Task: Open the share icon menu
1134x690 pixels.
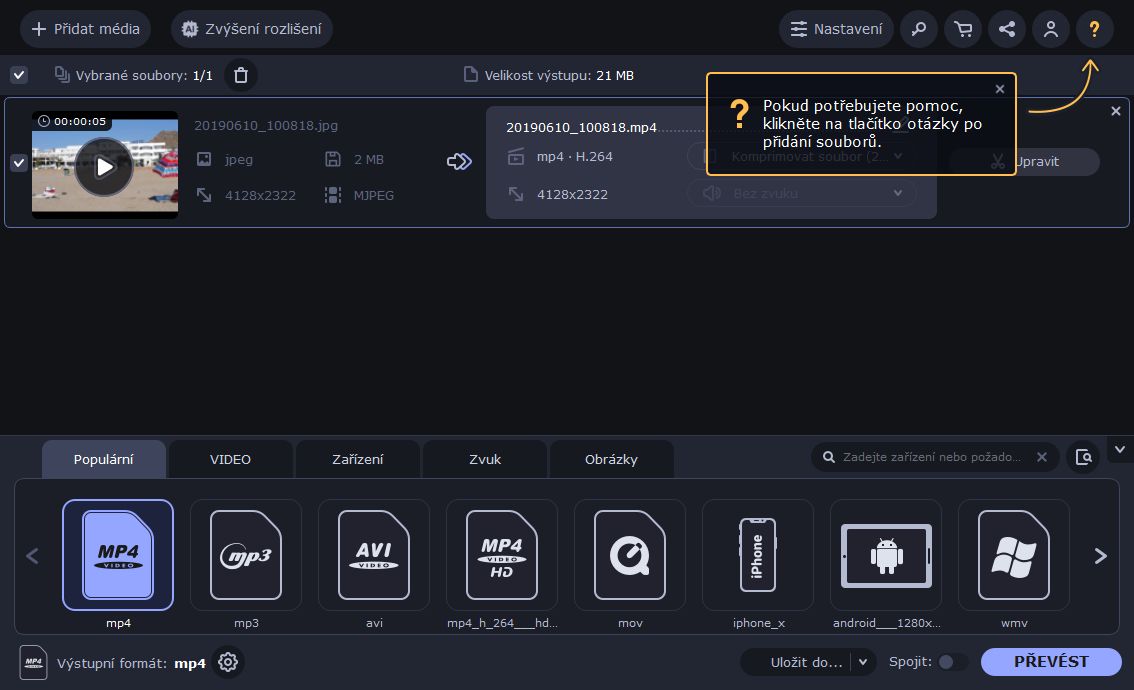Action: pos(1007,29)
